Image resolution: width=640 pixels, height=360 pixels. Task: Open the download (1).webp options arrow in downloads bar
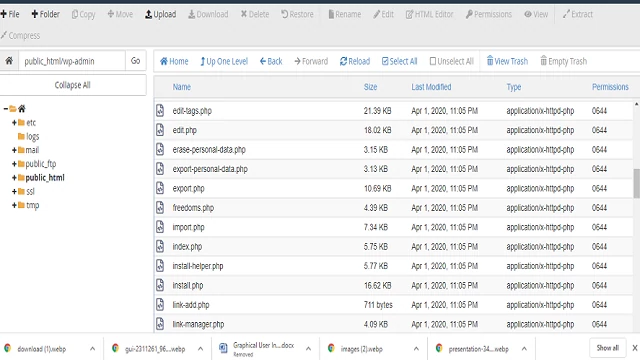(x=92, y=349)
